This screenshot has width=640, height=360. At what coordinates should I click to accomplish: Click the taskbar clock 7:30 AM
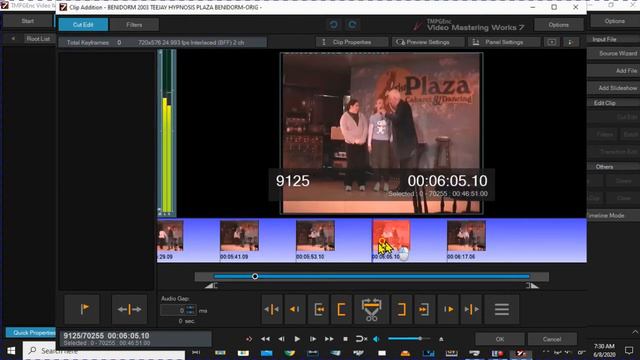(604, 351)
